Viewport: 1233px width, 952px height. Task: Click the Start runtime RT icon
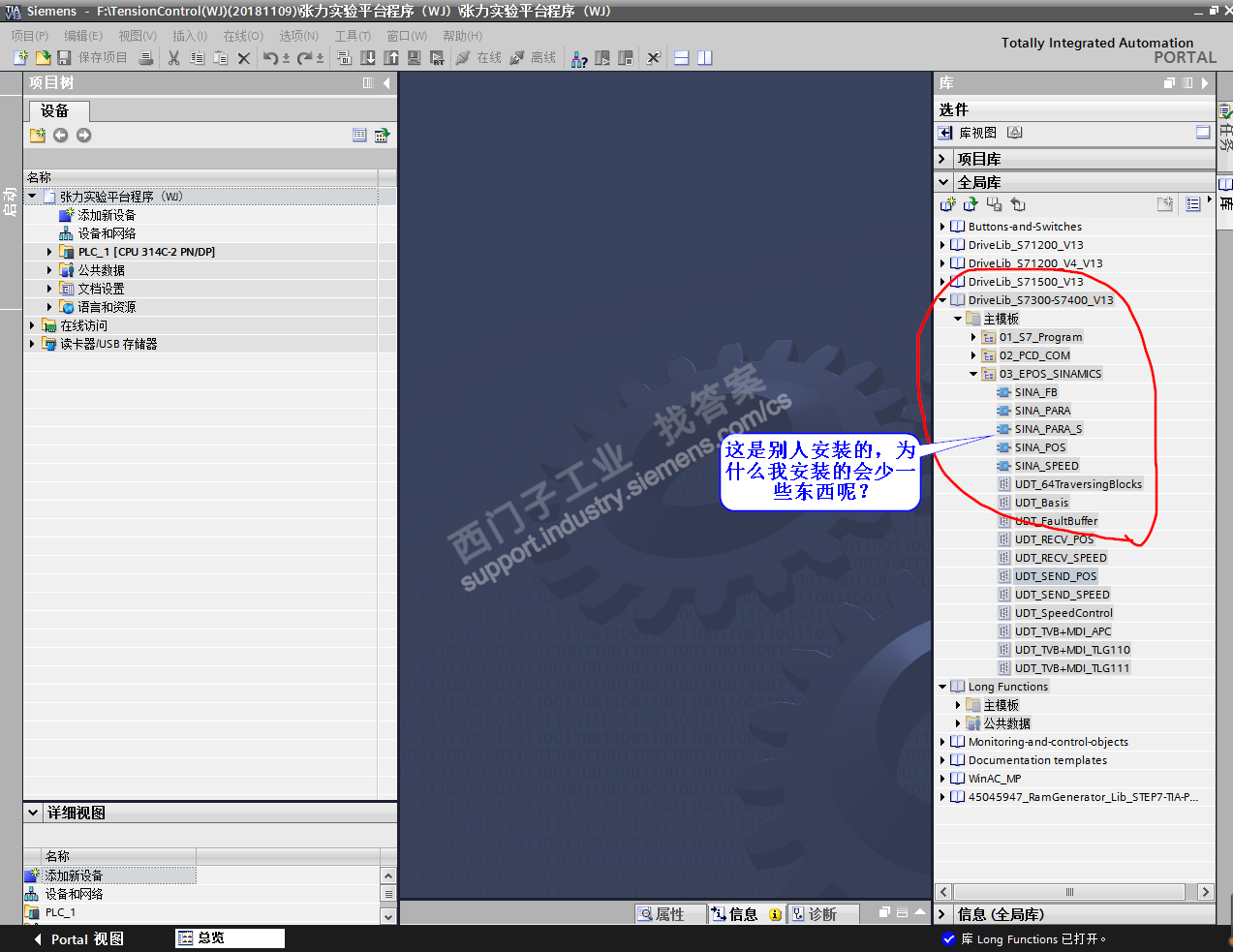coord(438,58)
